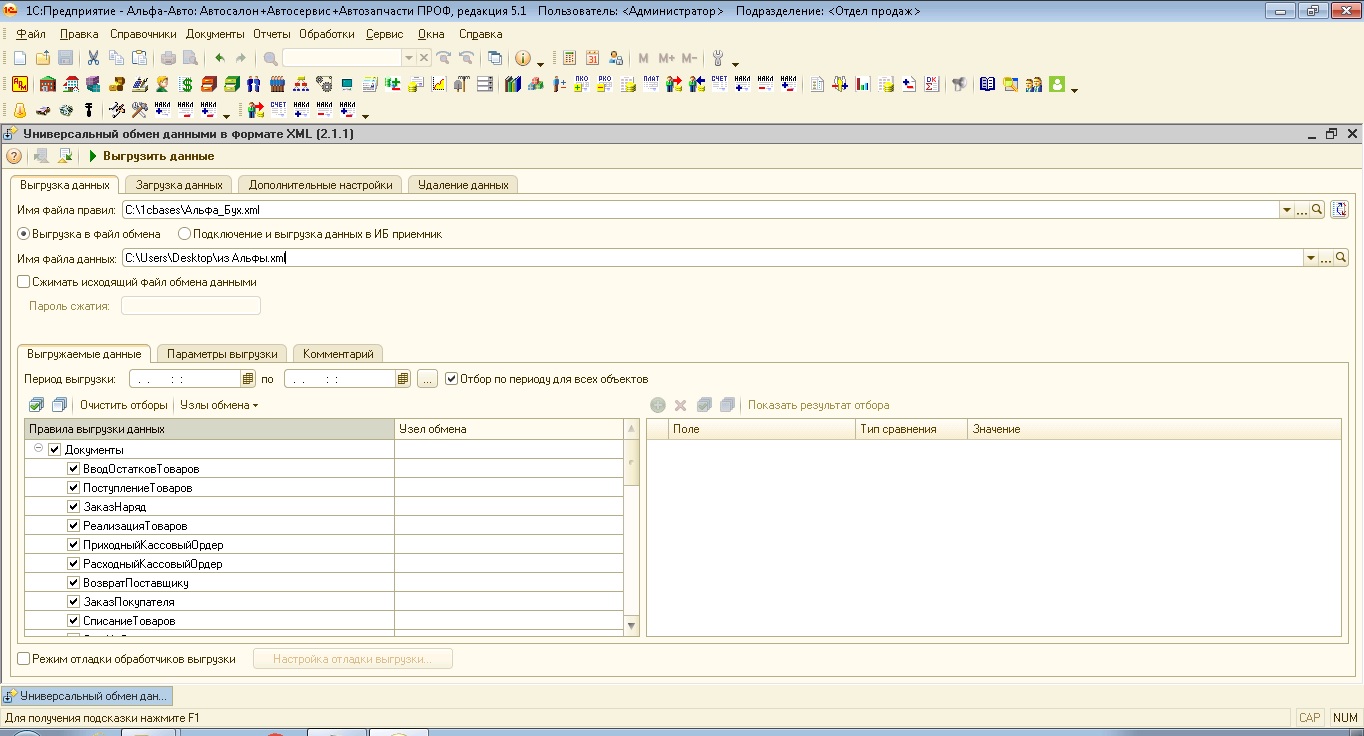Select 'Подключение и выгрузка данных в ИБ приемник' option

pyautogui.click(x=184, y=234)
